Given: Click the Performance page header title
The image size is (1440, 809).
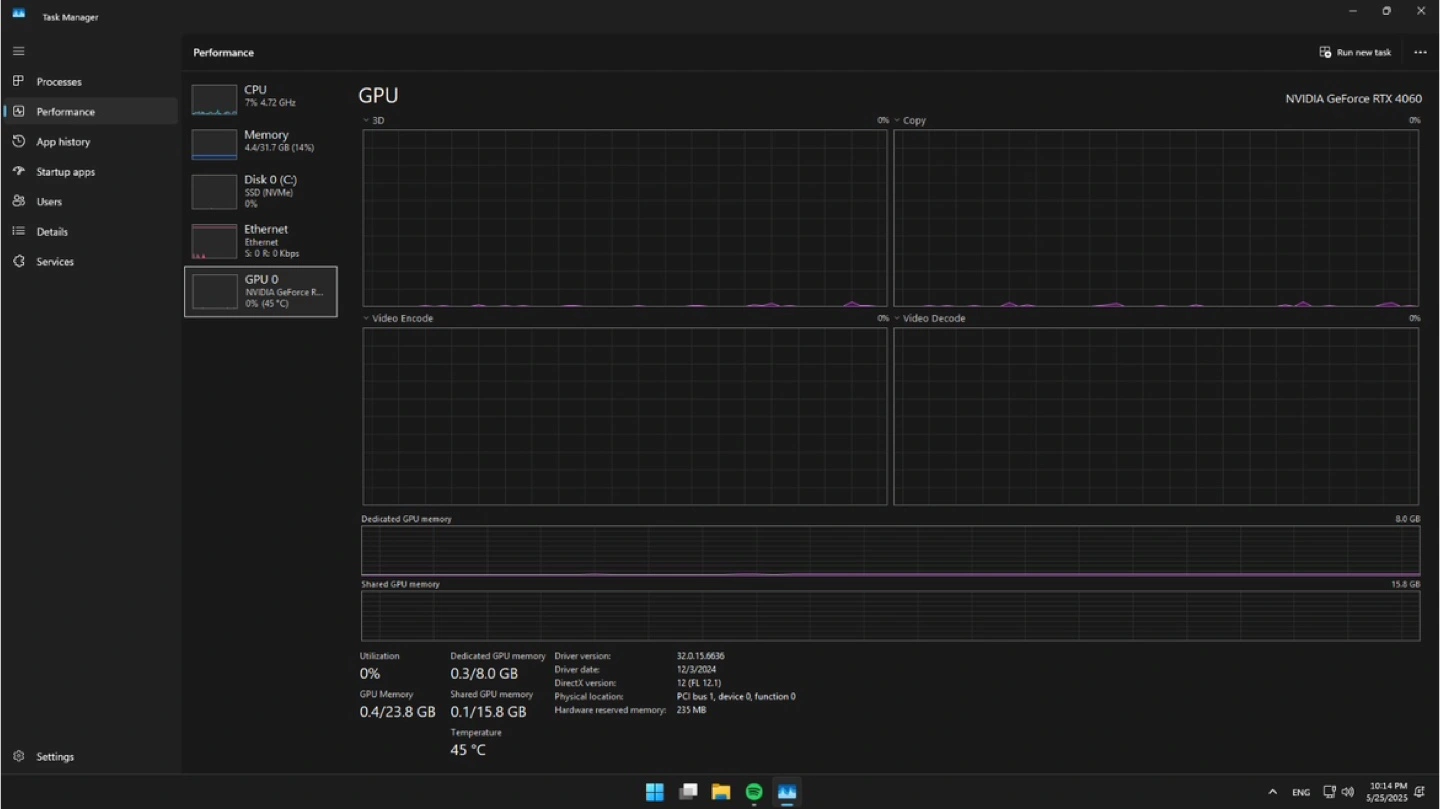Looking at the screenshot, I should click(x=223, y=52).
